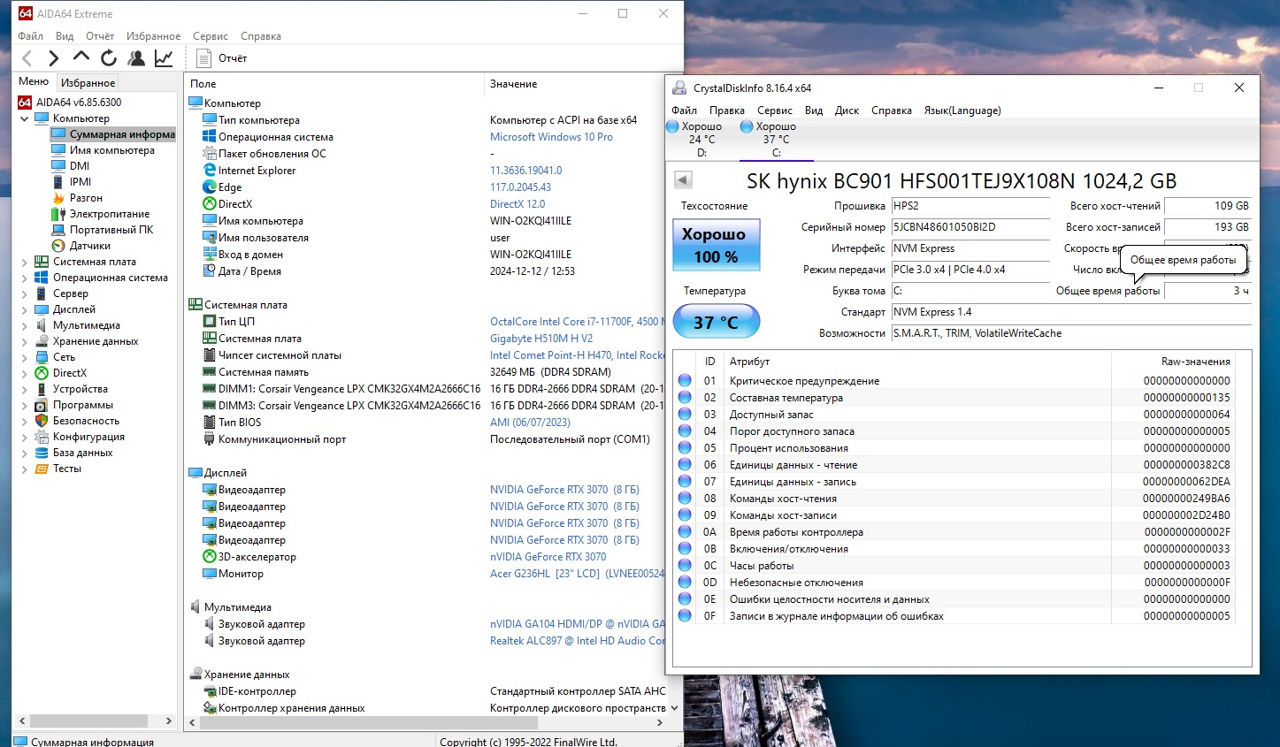Open the AIDA64 graph chart toolbar icon

tap(163, 58)
